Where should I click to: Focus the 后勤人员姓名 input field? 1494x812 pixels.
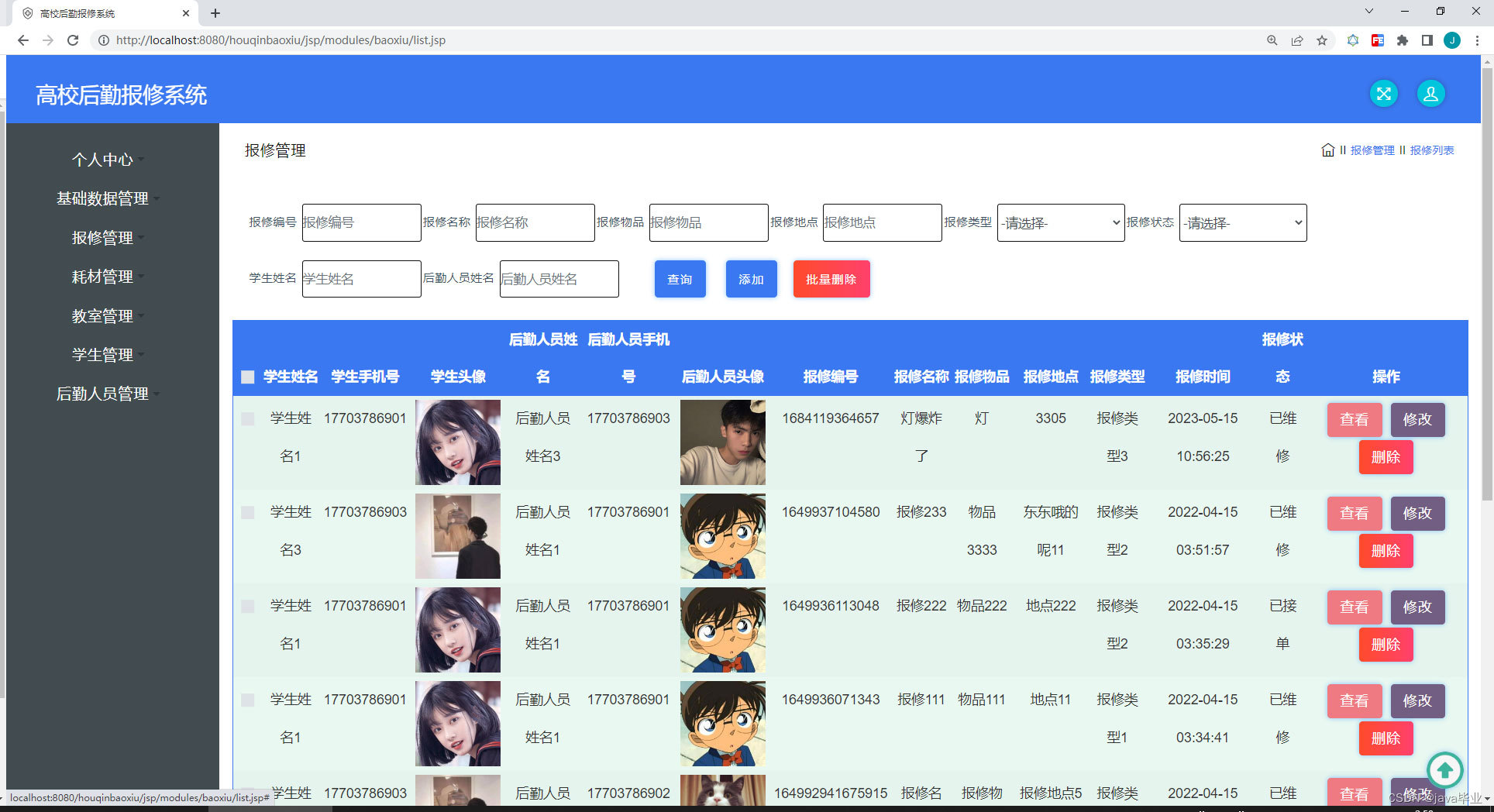pyautogui.click(x=559, y=279)
